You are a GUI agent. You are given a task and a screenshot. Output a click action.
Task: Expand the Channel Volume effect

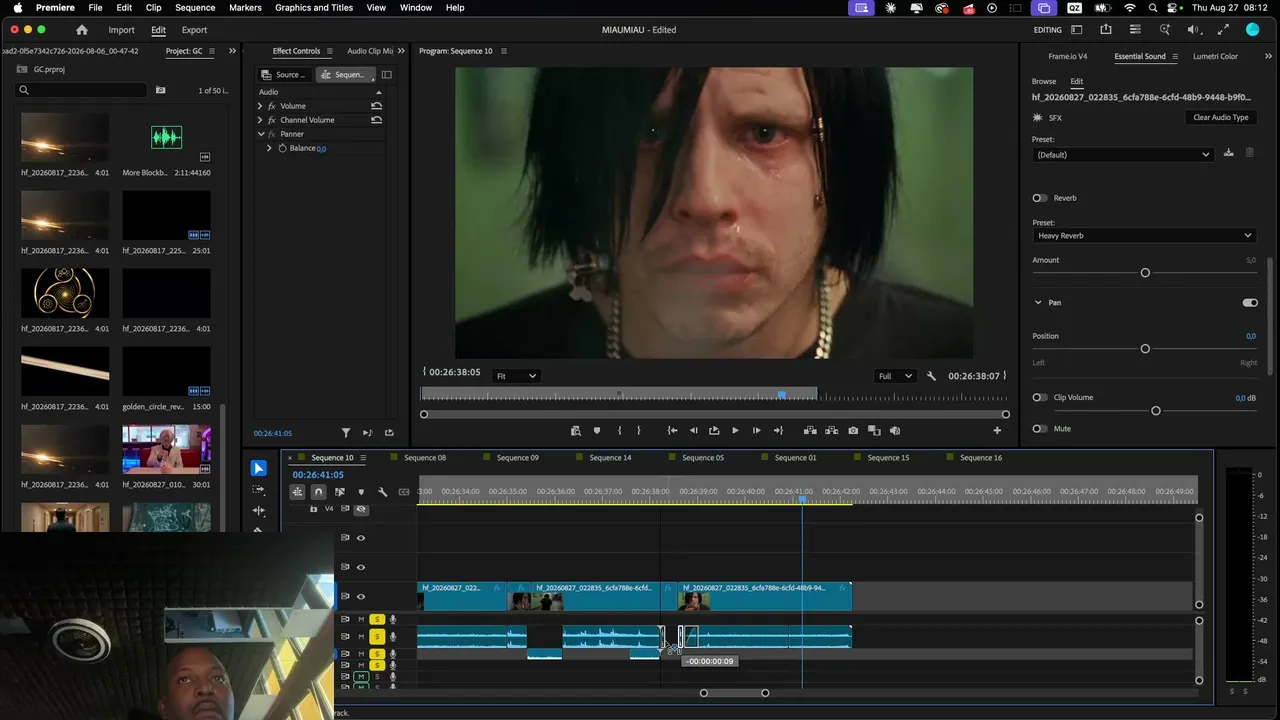[260, 120]
